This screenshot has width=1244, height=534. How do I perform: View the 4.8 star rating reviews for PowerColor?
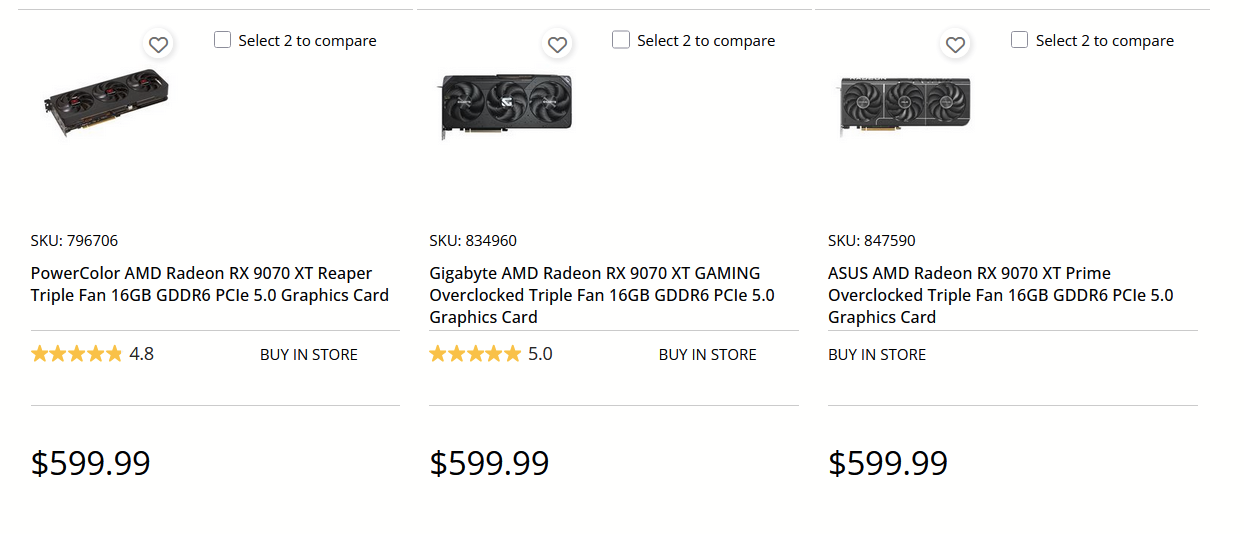tap(92, 354)
